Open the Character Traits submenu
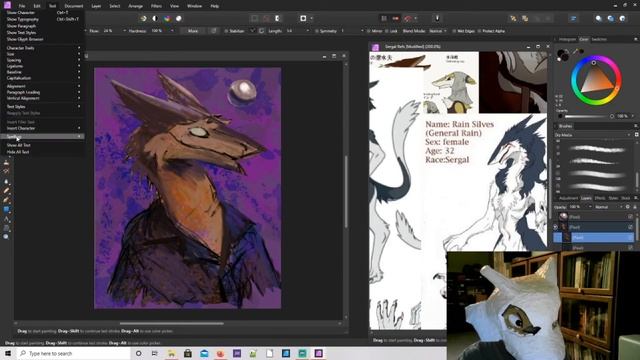 point(43,48)
